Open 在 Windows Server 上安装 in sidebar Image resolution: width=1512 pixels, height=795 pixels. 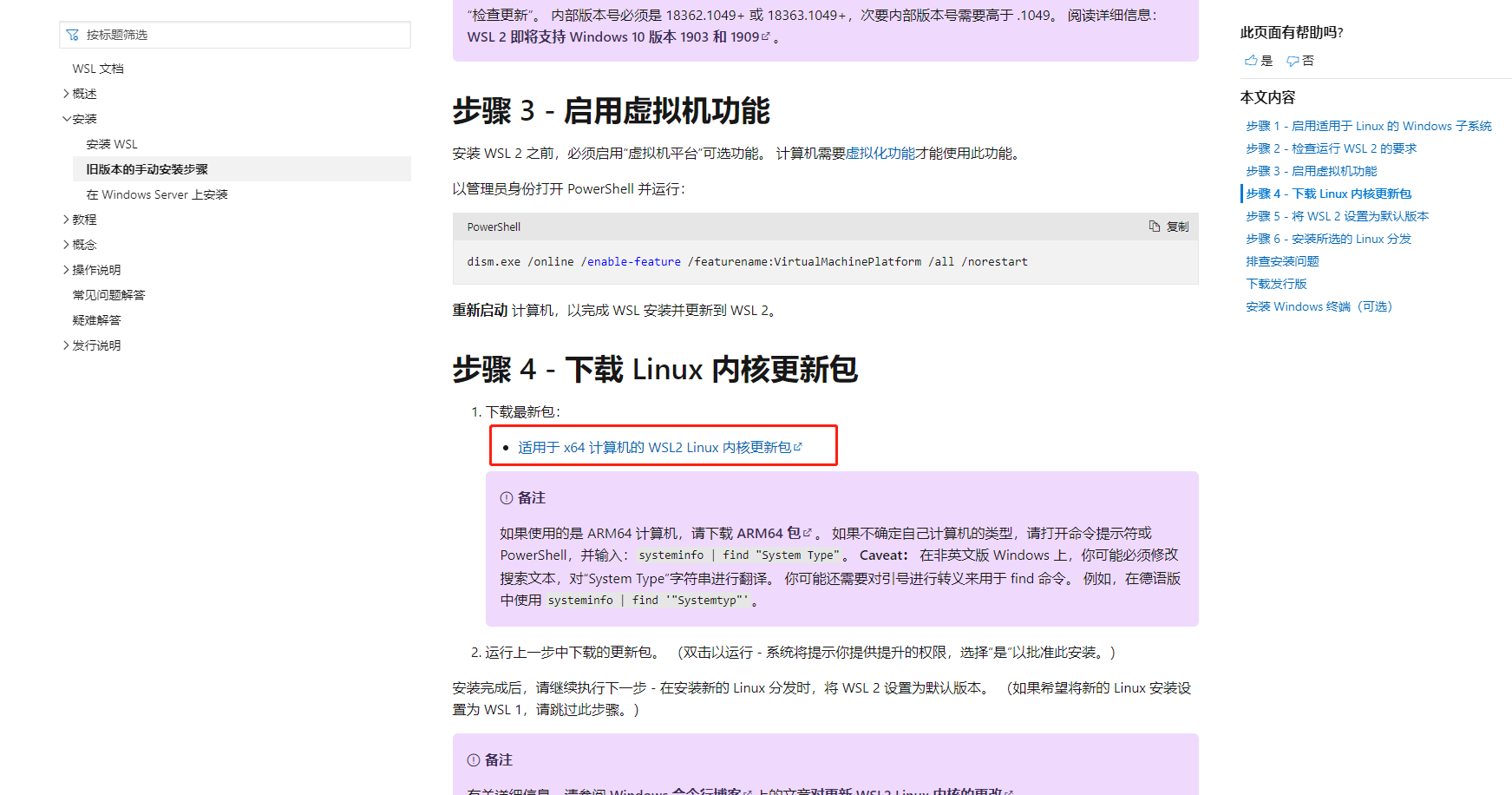(157, 194)
